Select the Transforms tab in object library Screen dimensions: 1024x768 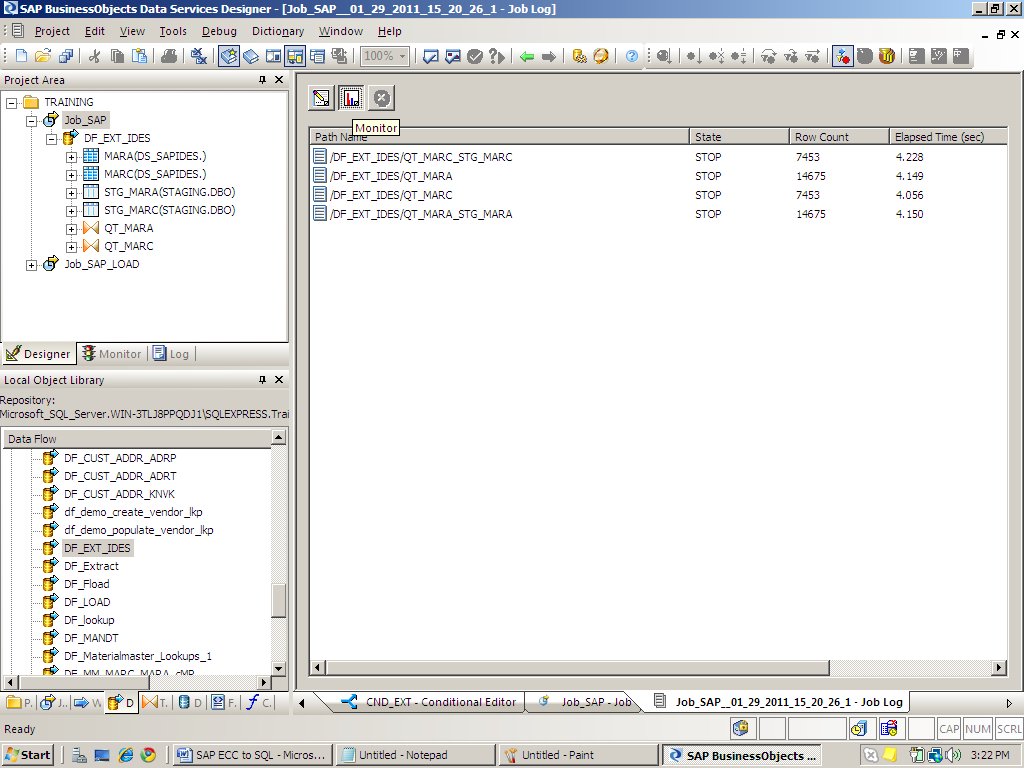[x=155, y=703]
